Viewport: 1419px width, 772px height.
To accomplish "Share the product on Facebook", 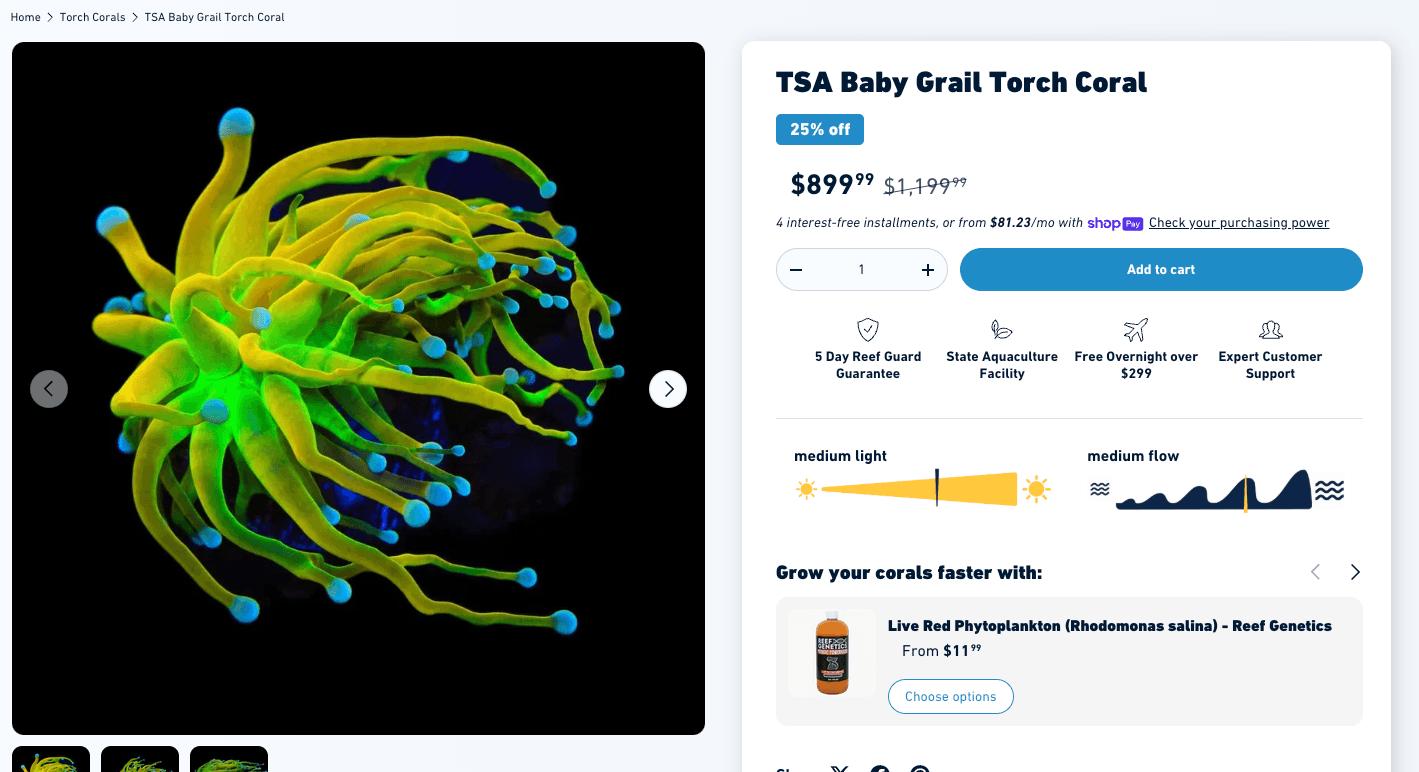I will point(879,769).
